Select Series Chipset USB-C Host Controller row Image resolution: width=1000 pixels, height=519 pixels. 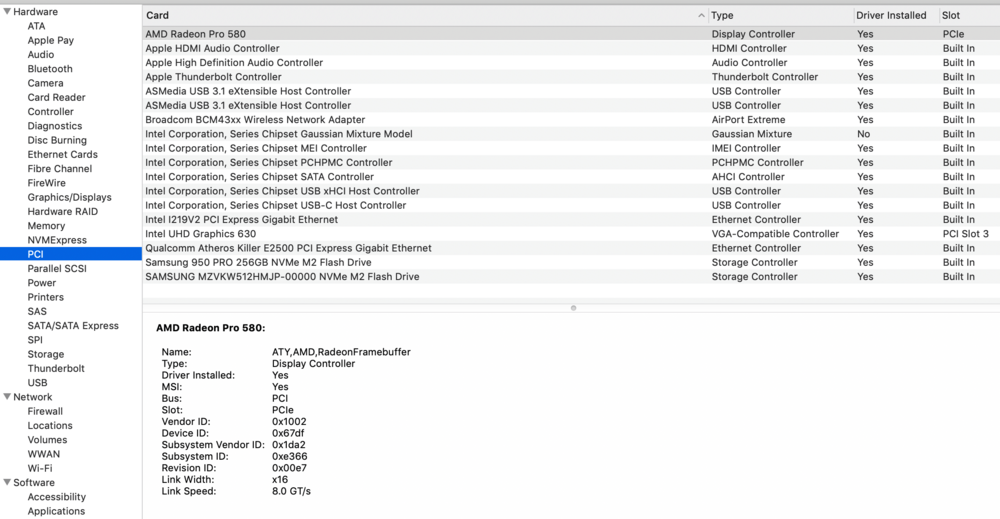pos(571,205)
